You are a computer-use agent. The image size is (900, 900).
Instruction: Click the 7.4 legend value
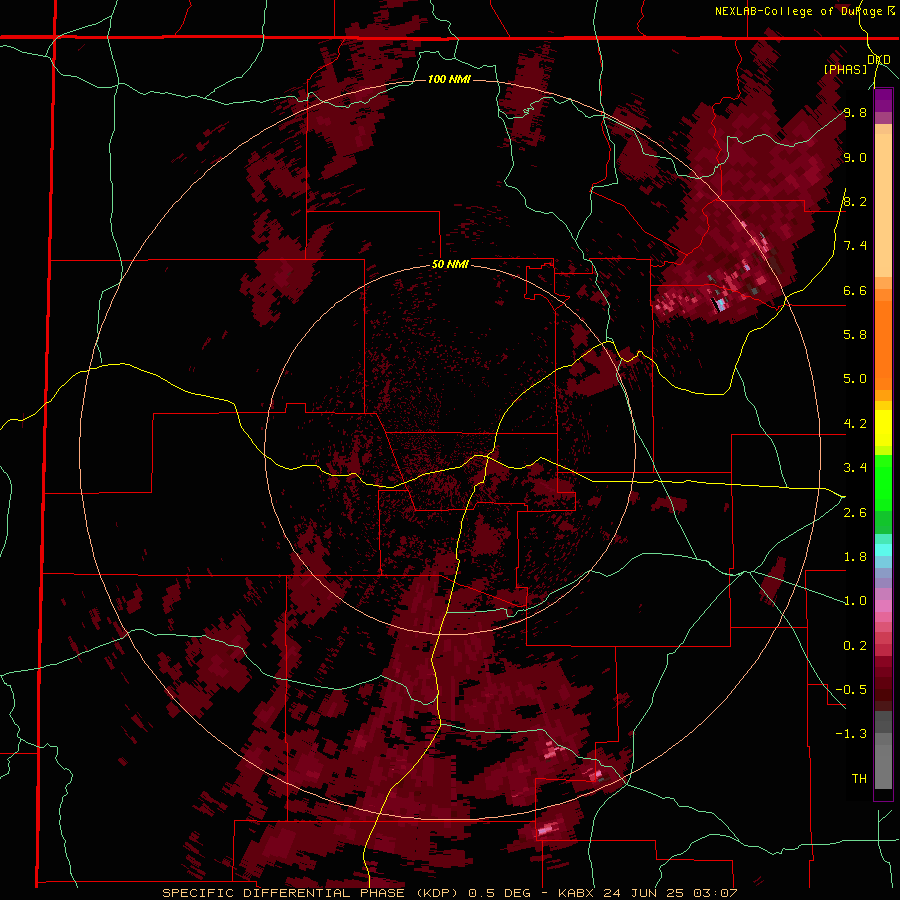pos(855,246)
